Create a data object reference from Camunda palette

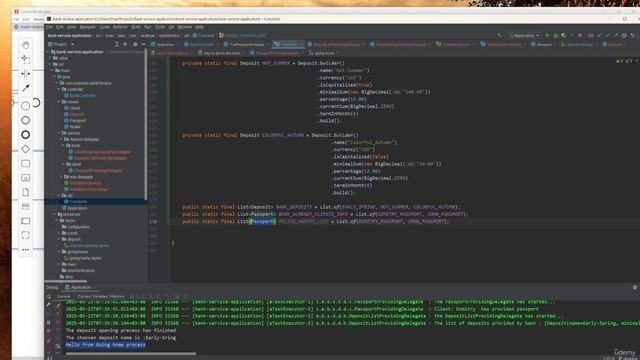point(25,192)
